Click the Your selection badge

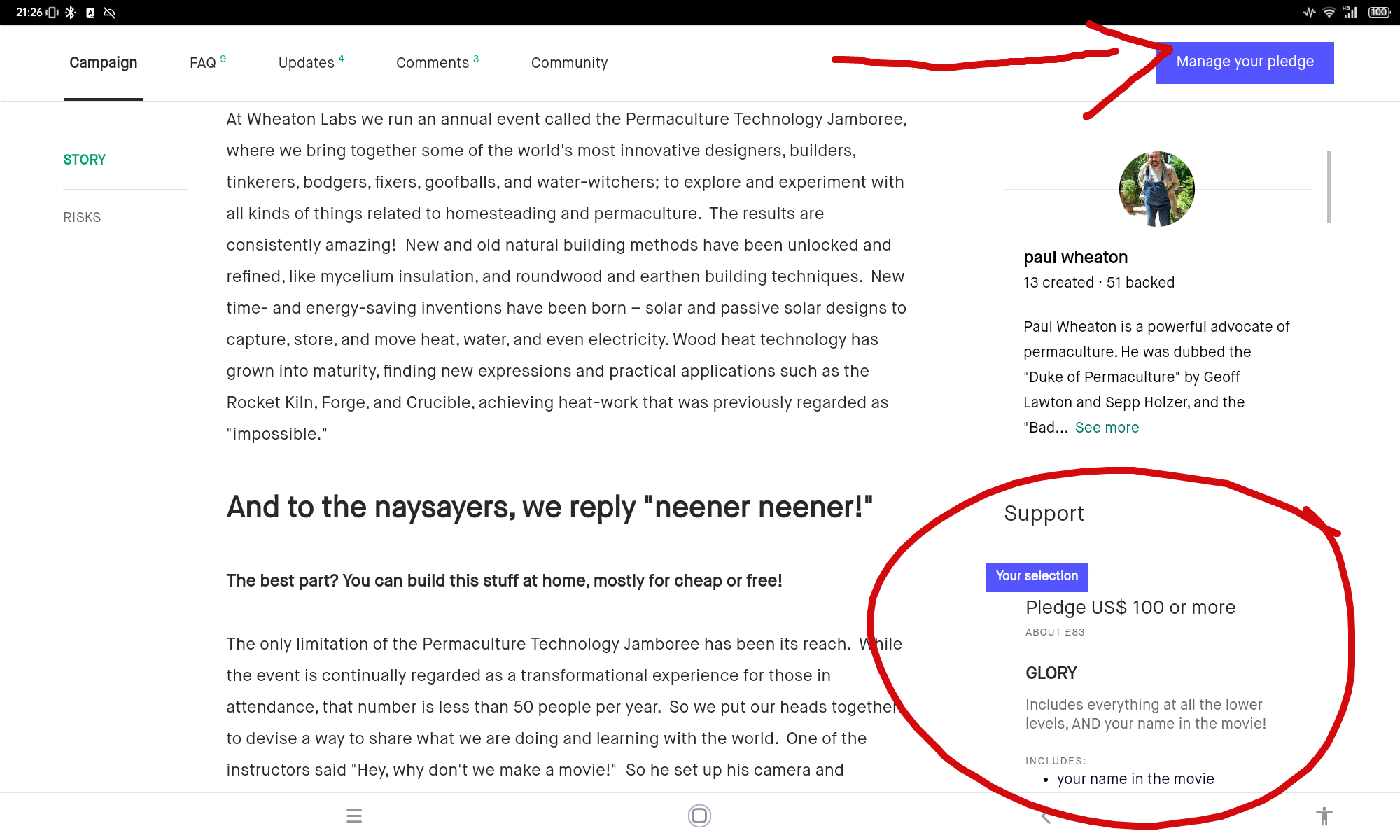(1037, 576)
